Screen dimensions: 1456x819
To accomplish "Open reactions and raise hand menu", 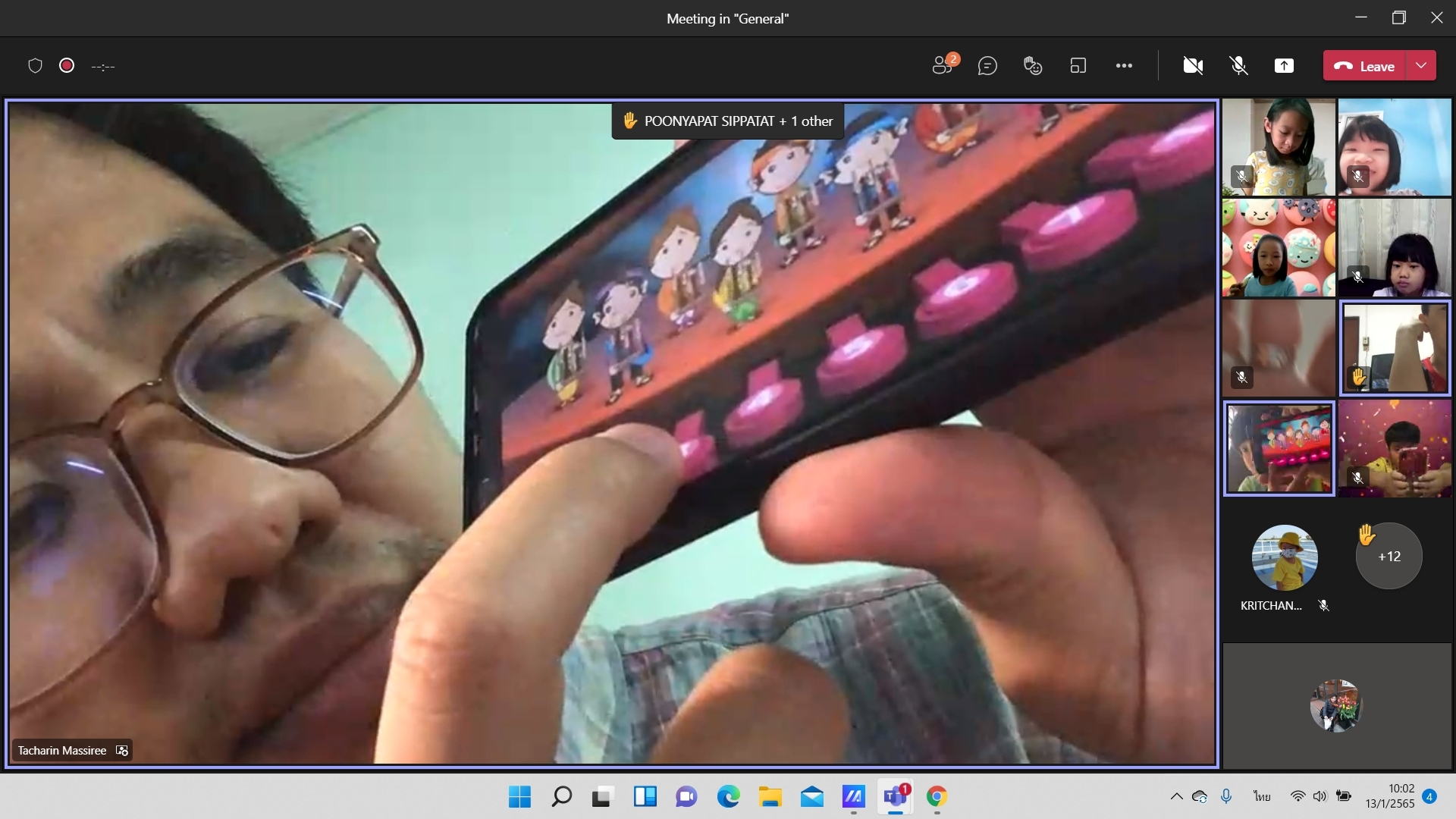I will pos(1033,66).
